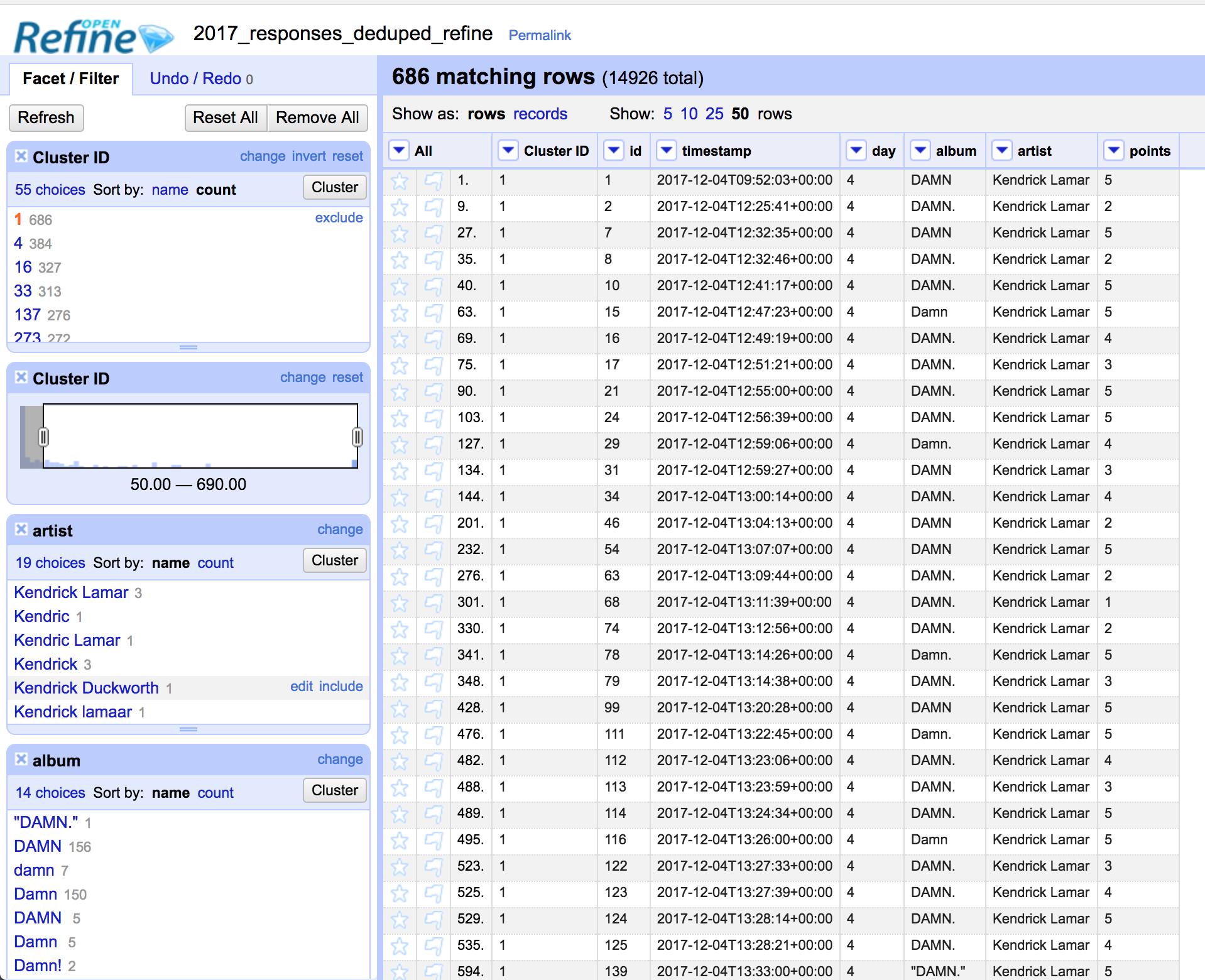Click the Cluster ID facet resize bar
Screen dimensions: 1205x980
[188, 347]
